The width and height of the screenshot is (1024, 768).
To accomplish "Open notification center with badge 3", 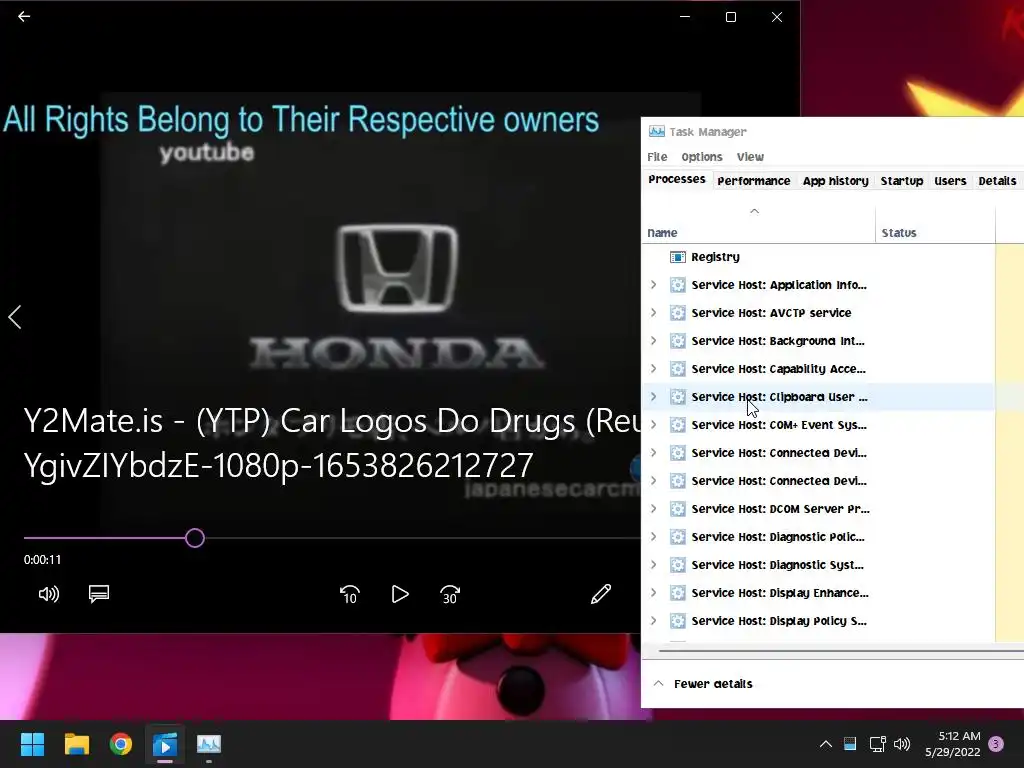I will coord(996,744).
